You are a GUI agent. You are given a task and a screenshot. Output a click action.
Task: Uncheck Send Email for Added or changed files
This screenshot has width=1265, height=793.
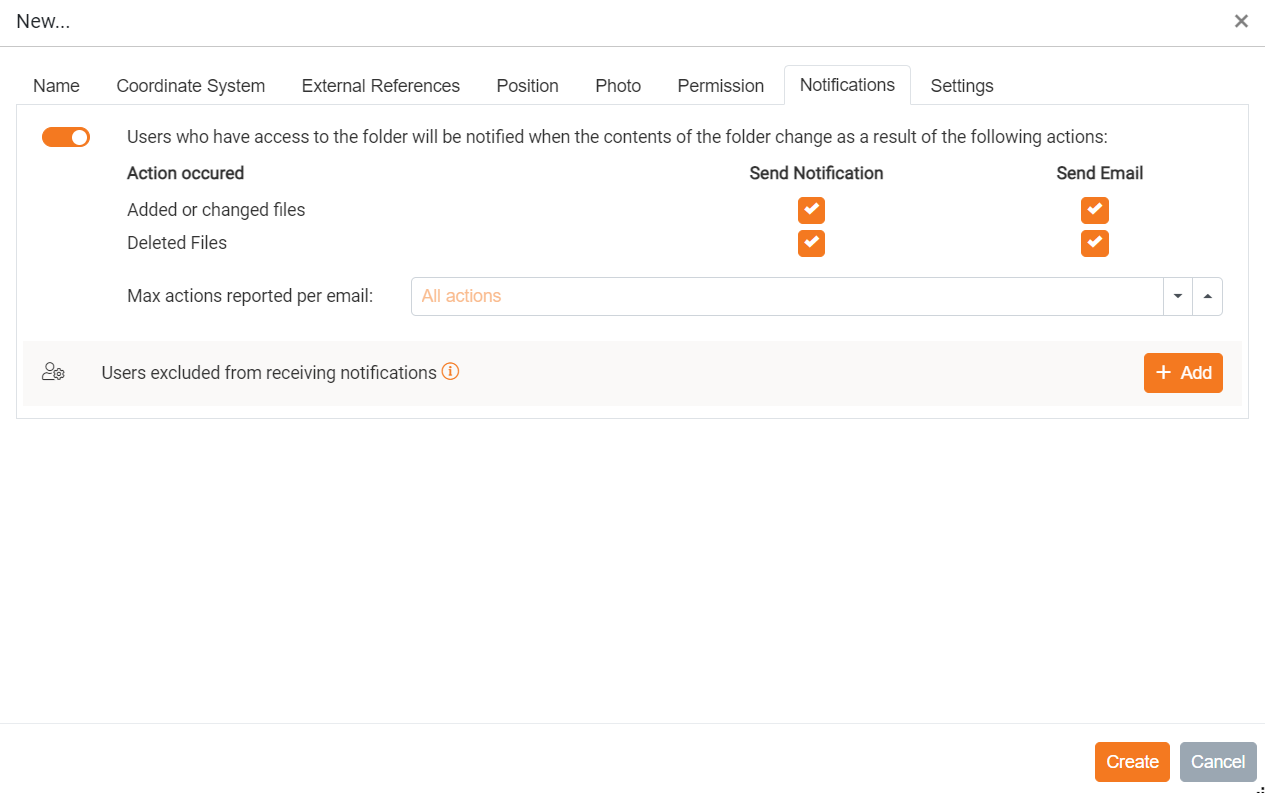coord(1095,210)
